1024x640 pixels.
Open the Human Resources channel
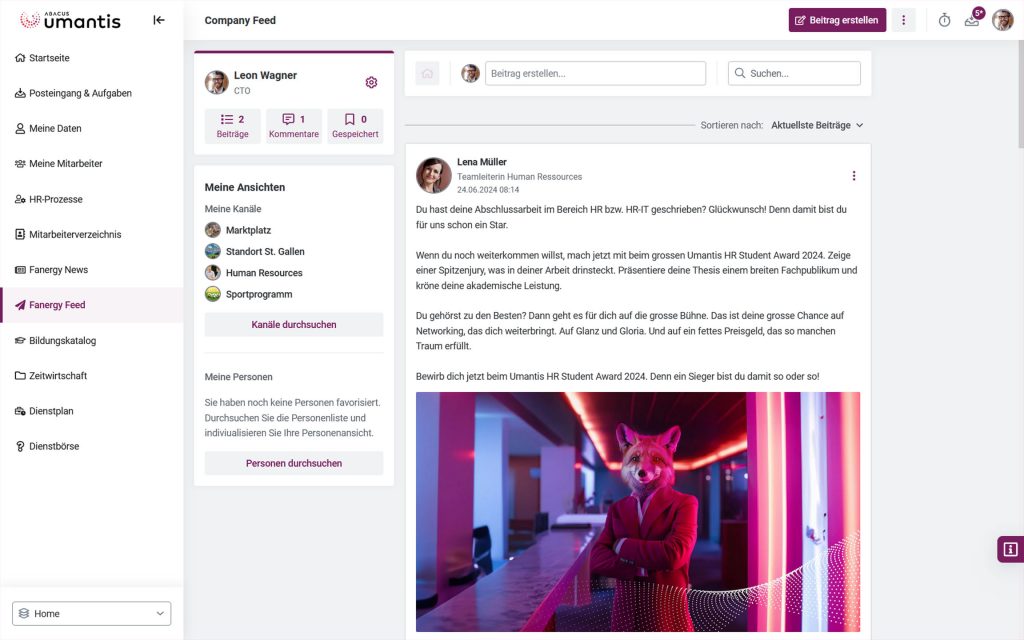pos(263,273)
